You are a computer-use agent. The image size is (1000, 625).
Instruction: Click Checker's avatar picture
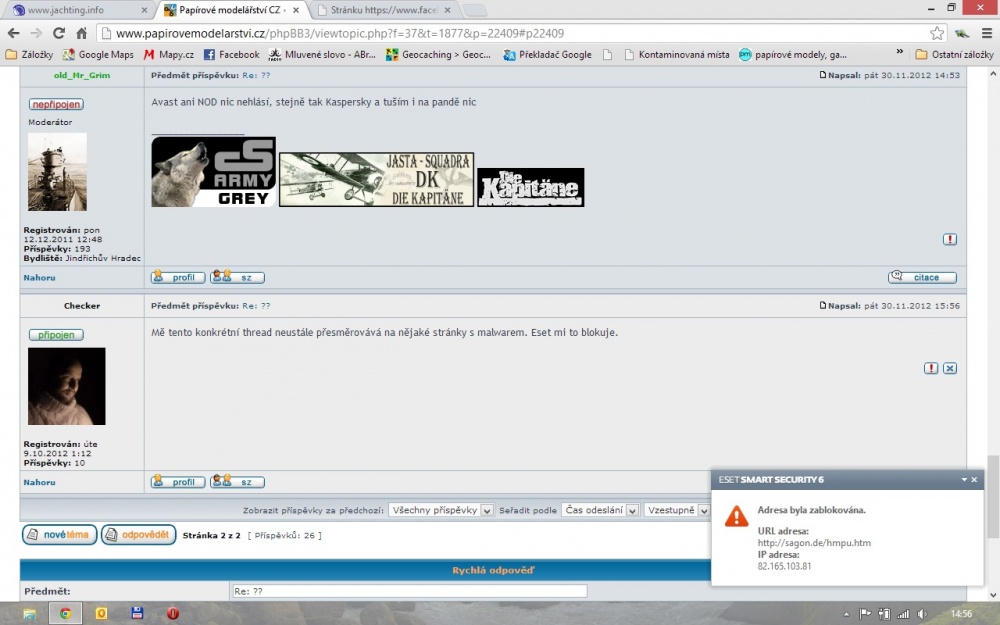coord(66,386)
